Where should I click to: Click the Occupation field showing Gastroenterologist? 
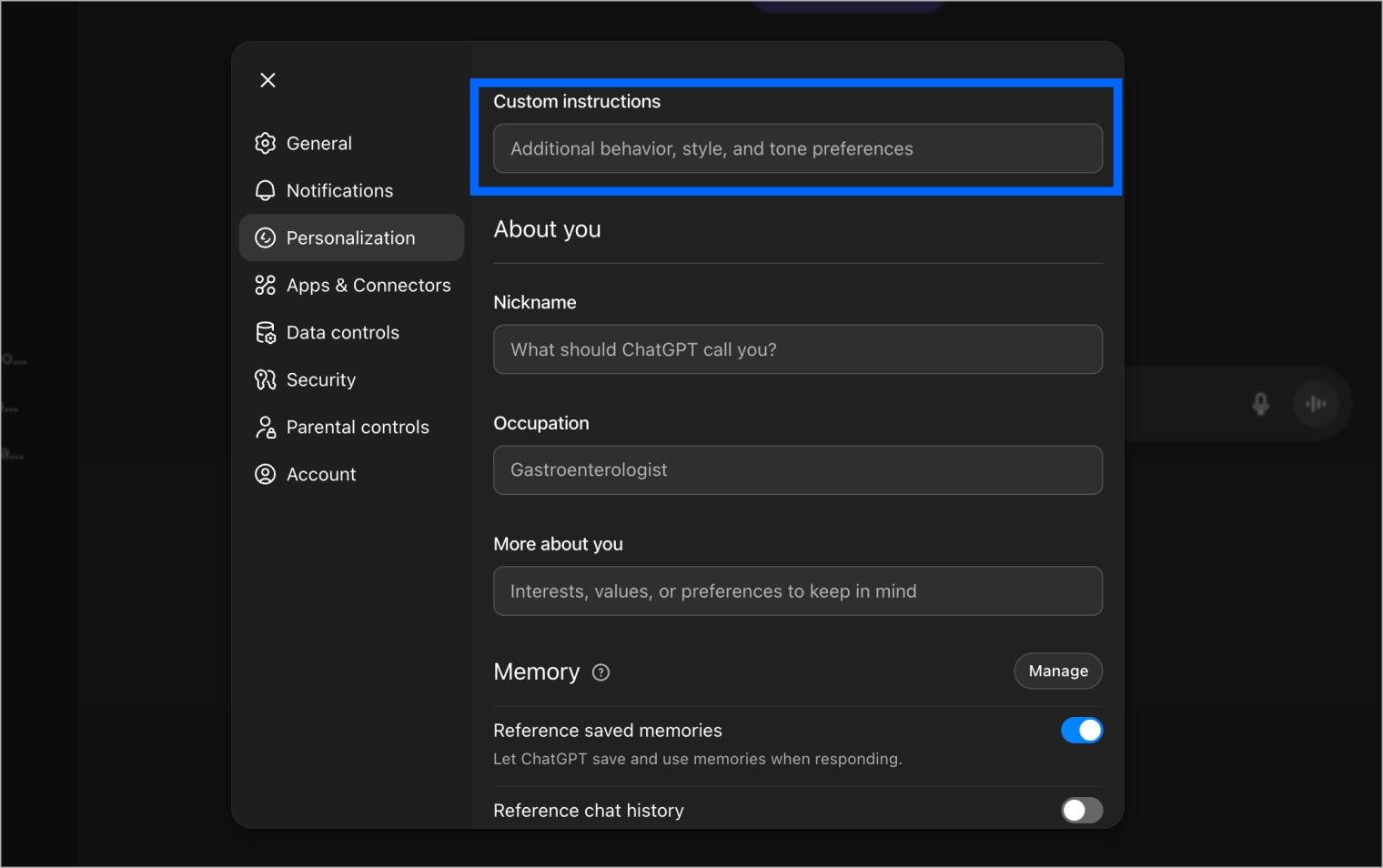click(797, 469)
